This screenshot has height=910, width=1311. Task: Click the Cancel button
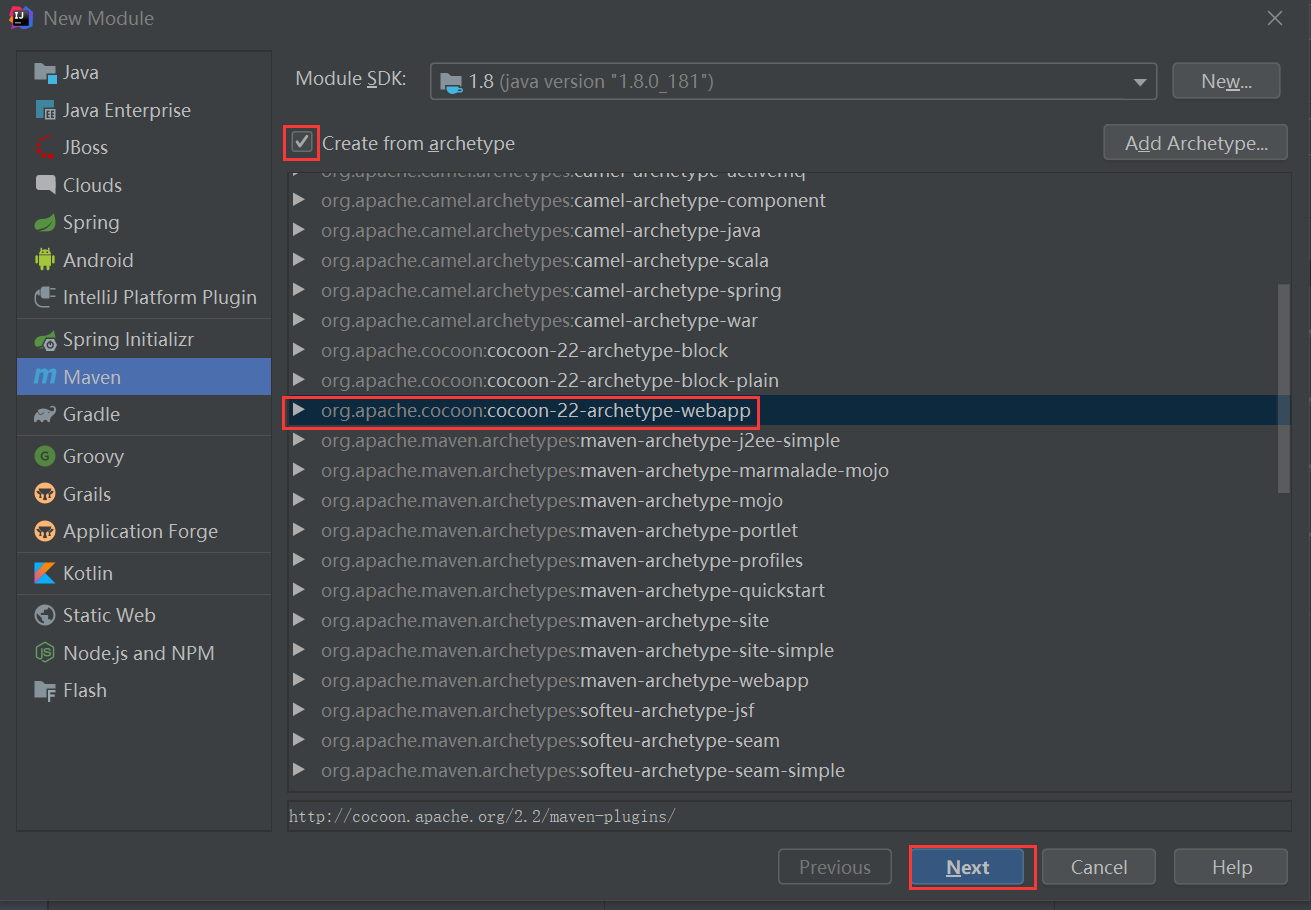pos(1099,867)
